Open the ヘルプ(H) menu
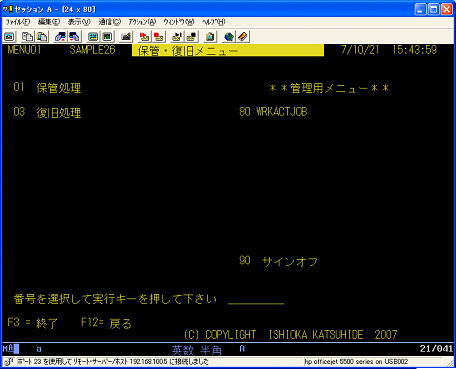The height and width of the screenshot is (369, 456). click(x=213, y=22)
